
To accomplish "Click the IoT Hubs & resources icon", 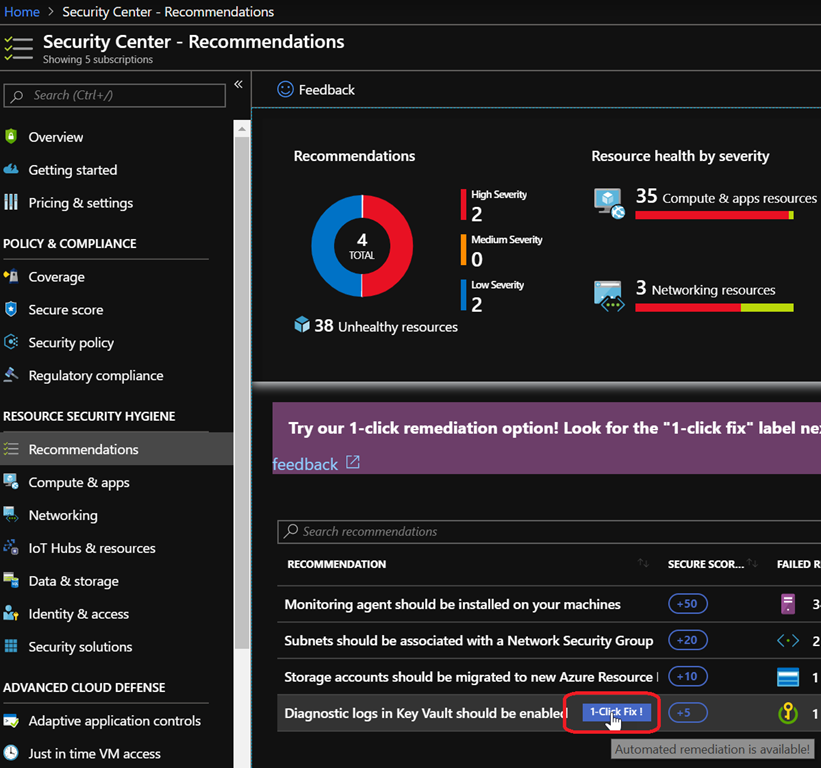I will point(11,548).
